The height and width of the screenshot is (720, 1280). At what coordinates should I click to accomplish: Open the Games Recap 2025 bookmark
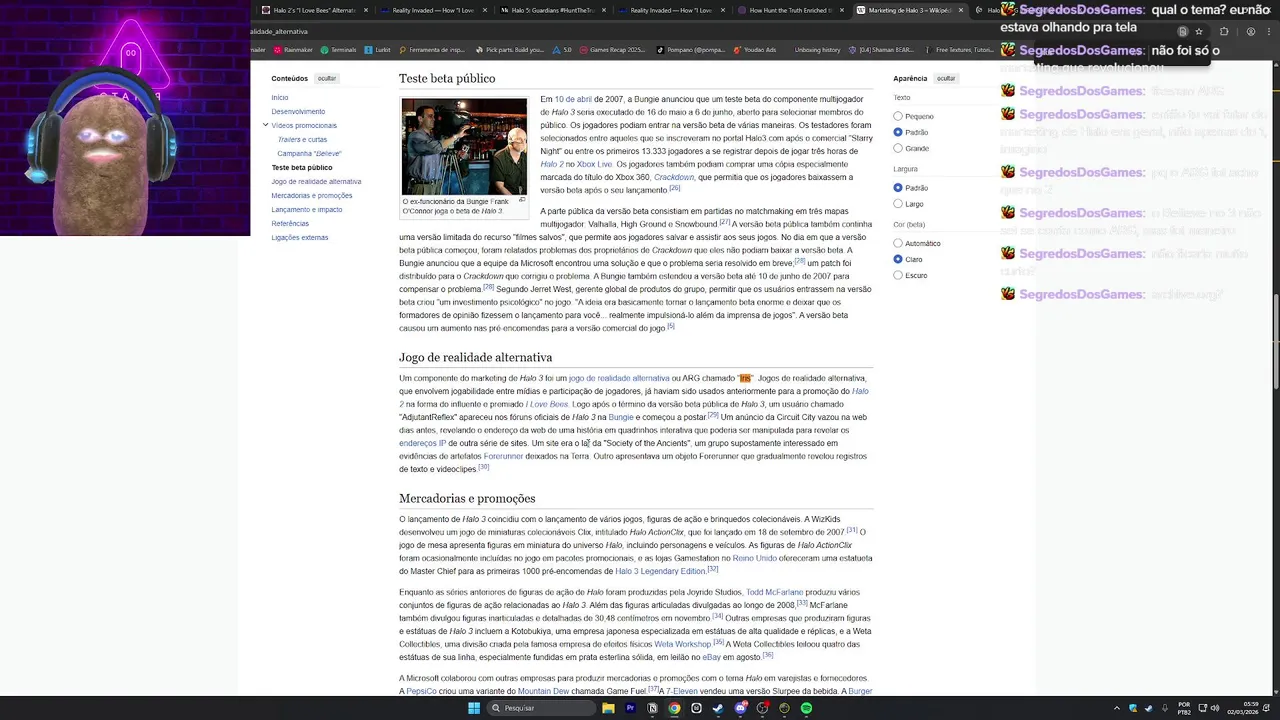612,49
